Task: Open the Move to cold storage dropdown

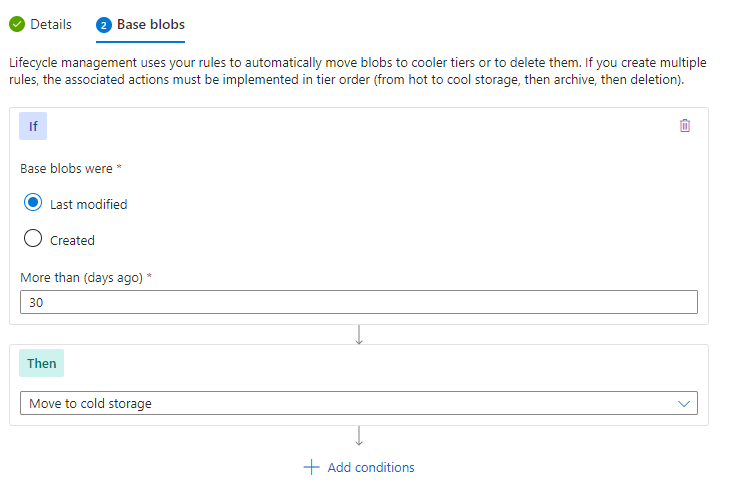Action: 358,403
